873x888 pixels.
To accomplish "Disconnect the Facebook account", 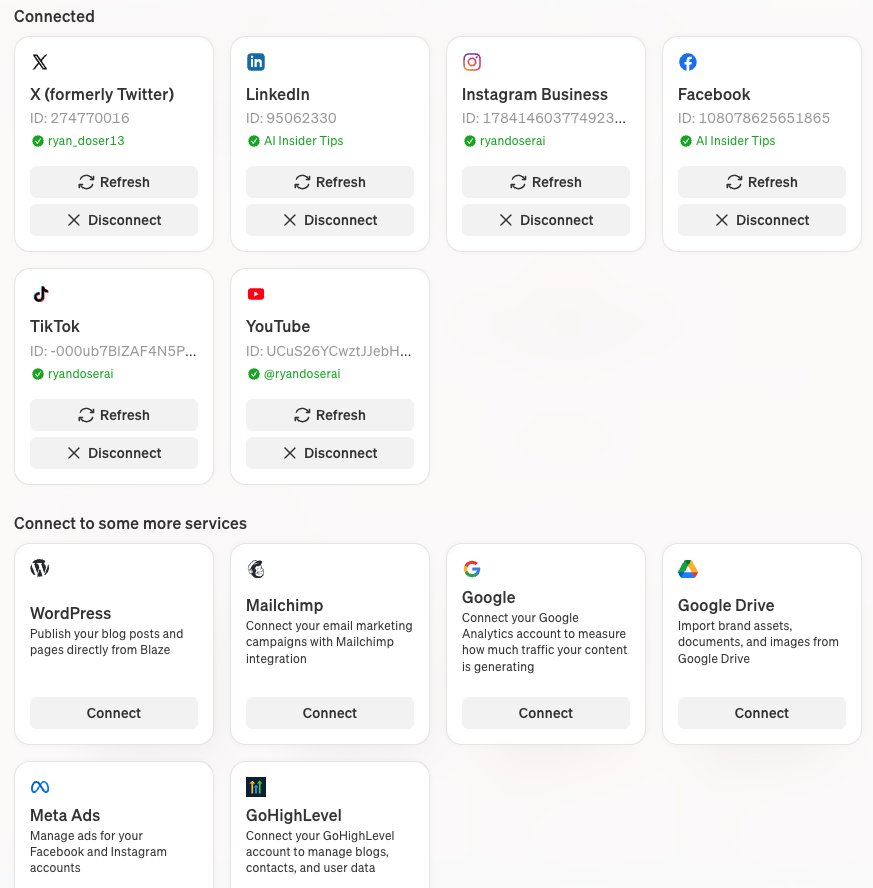I will 761,219.
